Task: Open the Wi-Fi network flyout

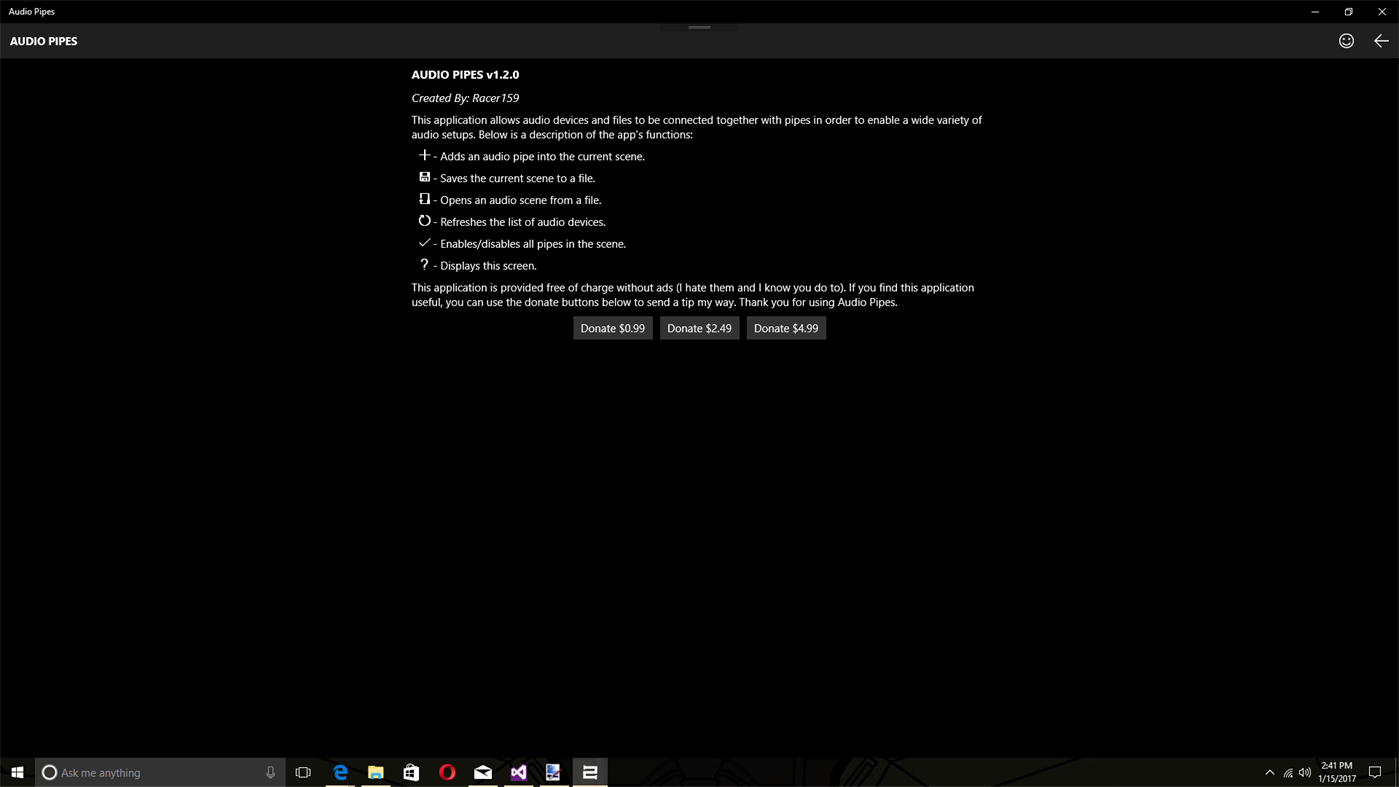Action: point(1286,771)
